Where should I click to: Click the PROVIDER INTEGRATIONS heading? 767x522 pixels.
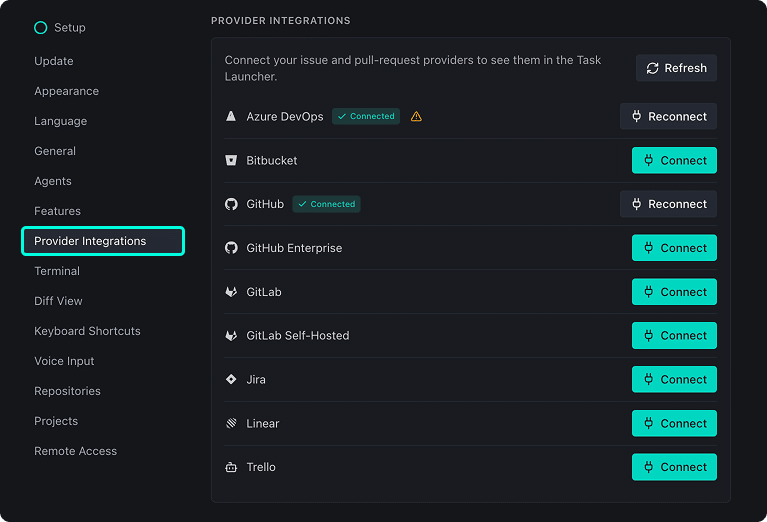coord(281,21)
